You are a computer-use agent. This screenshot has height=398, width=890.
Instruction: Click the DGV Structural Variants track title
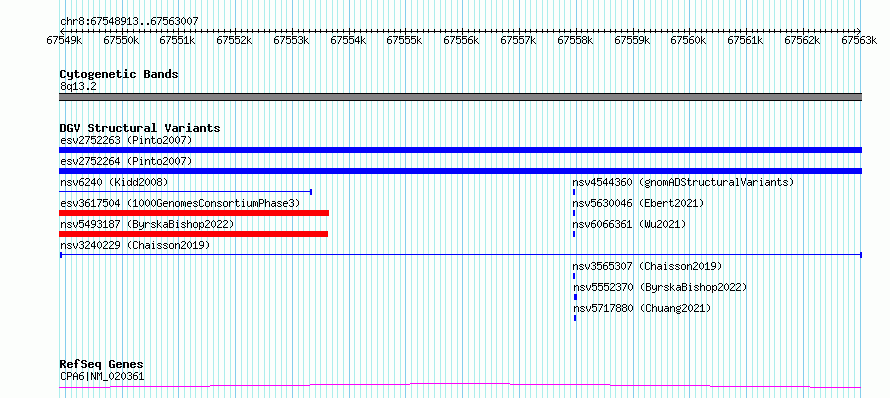(x=140, y=128)
